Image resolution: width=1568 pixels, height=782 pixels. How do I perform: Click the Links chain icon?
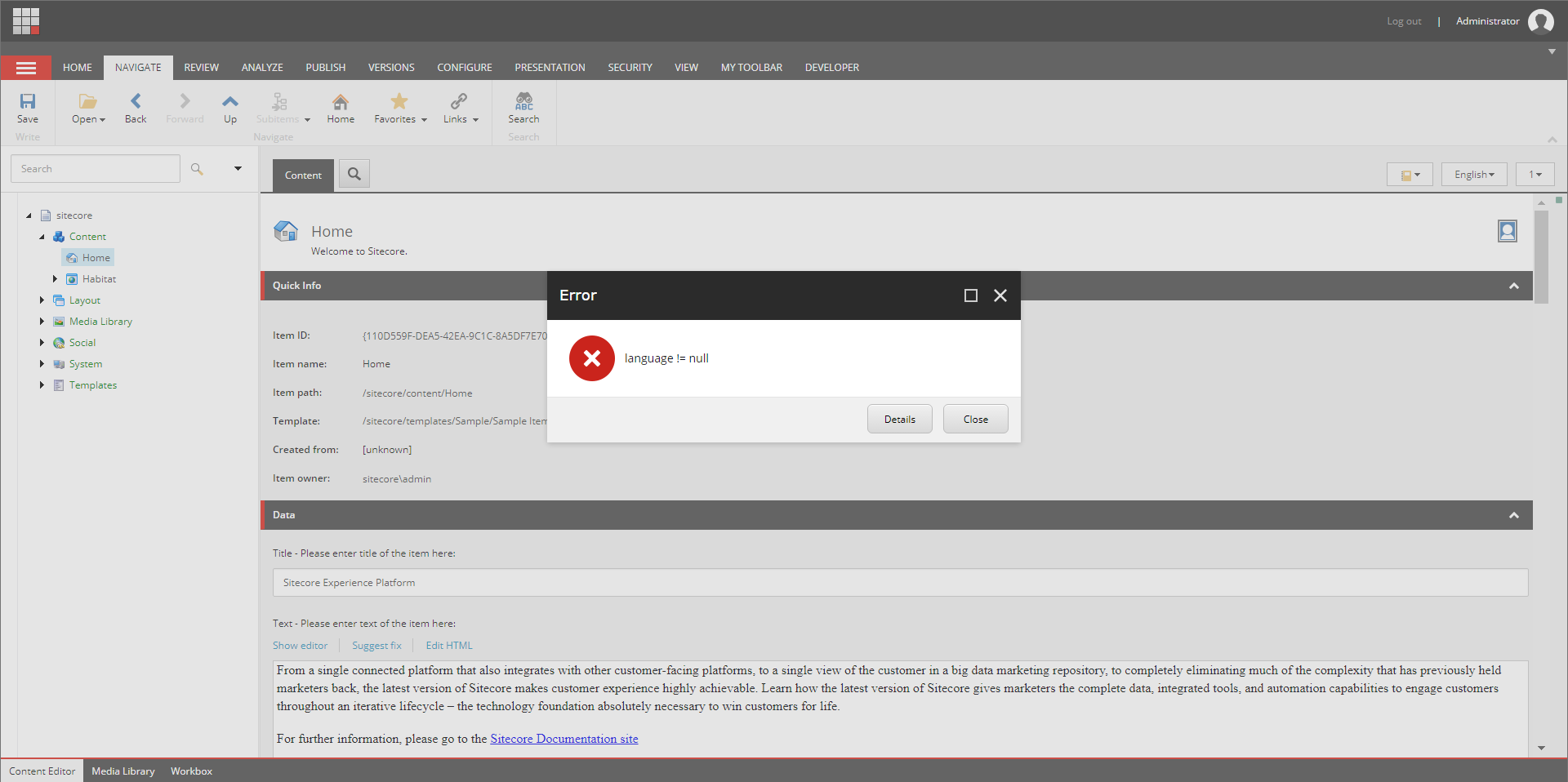tap(459, 101)
